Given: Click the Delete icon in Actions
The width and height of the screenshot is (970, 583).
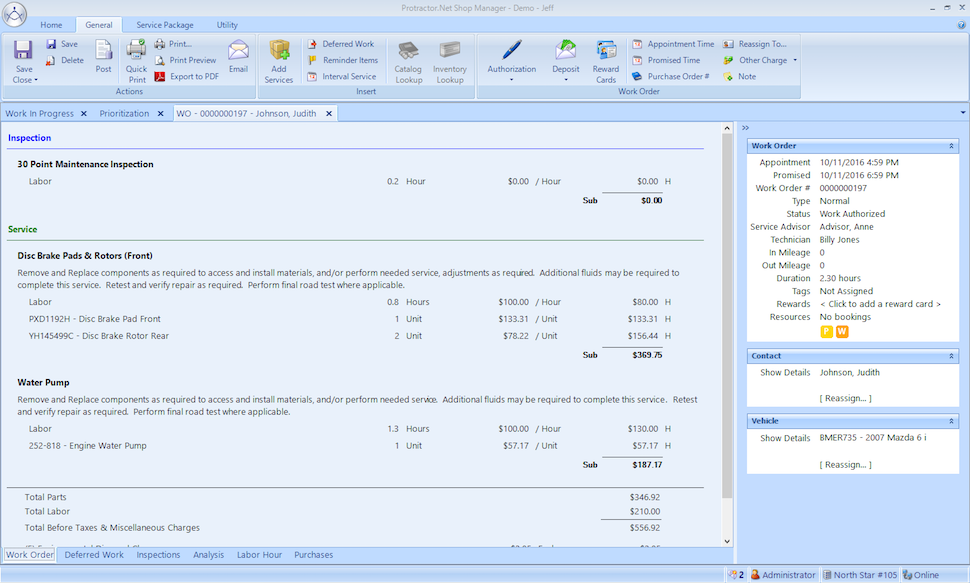Looking at the screenshot, I should (51, 60).
